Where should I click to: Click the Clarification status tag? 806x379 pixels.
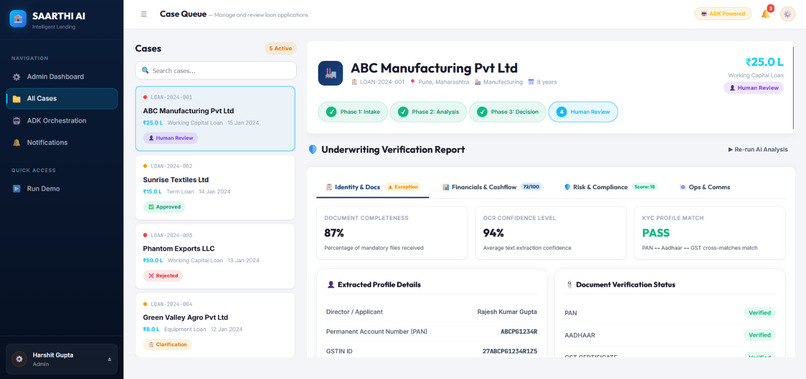(x=168, y=345)
